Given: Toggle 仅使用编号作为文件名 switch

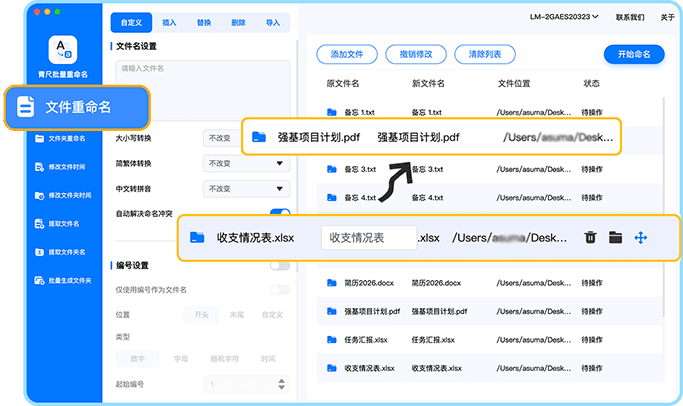Looking at the screenshot, I should 280,289.
